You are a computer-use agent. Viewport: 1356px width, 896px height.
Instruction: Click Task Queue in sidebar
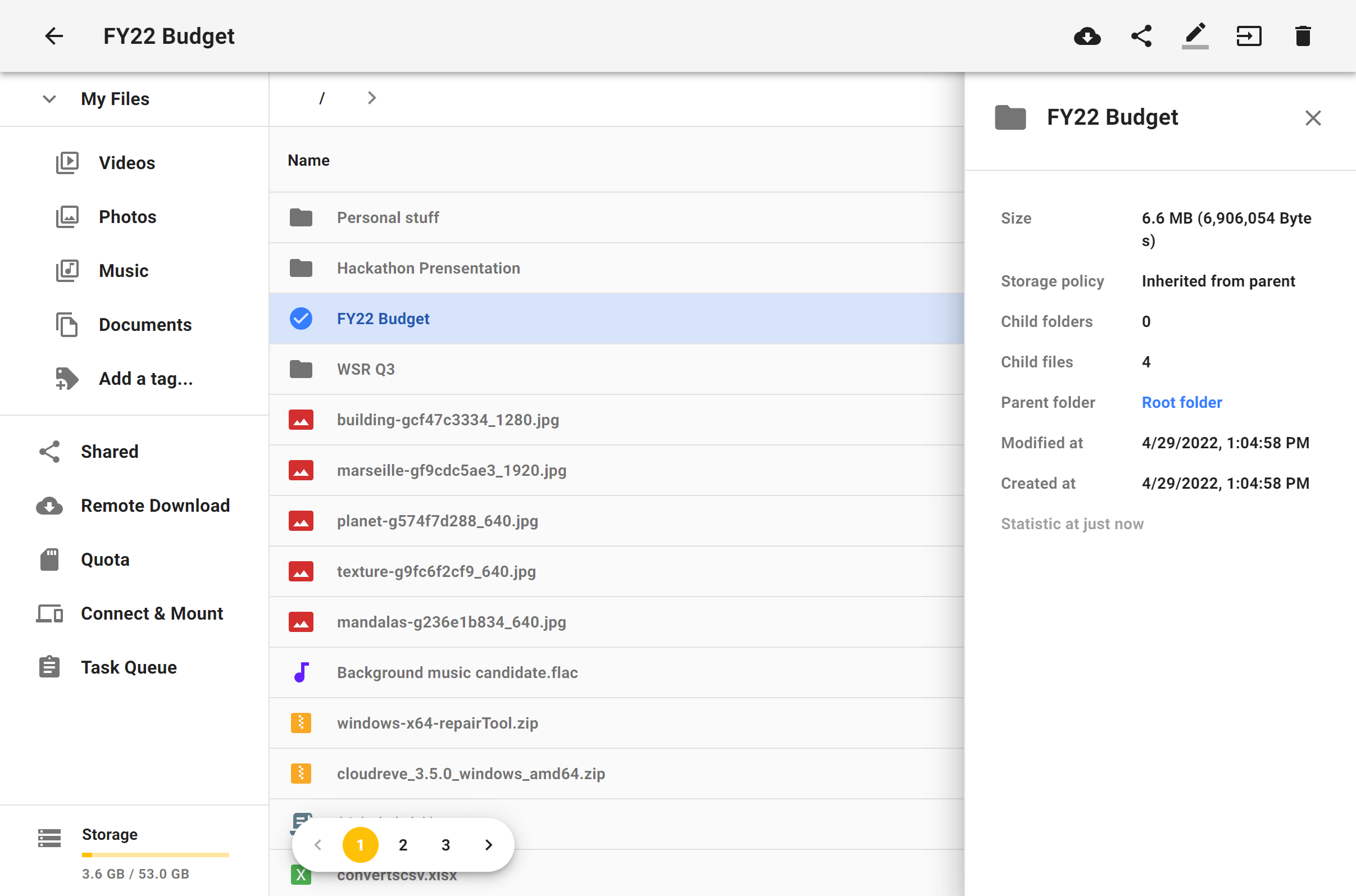pyautogui.click(x=129, y=667)
